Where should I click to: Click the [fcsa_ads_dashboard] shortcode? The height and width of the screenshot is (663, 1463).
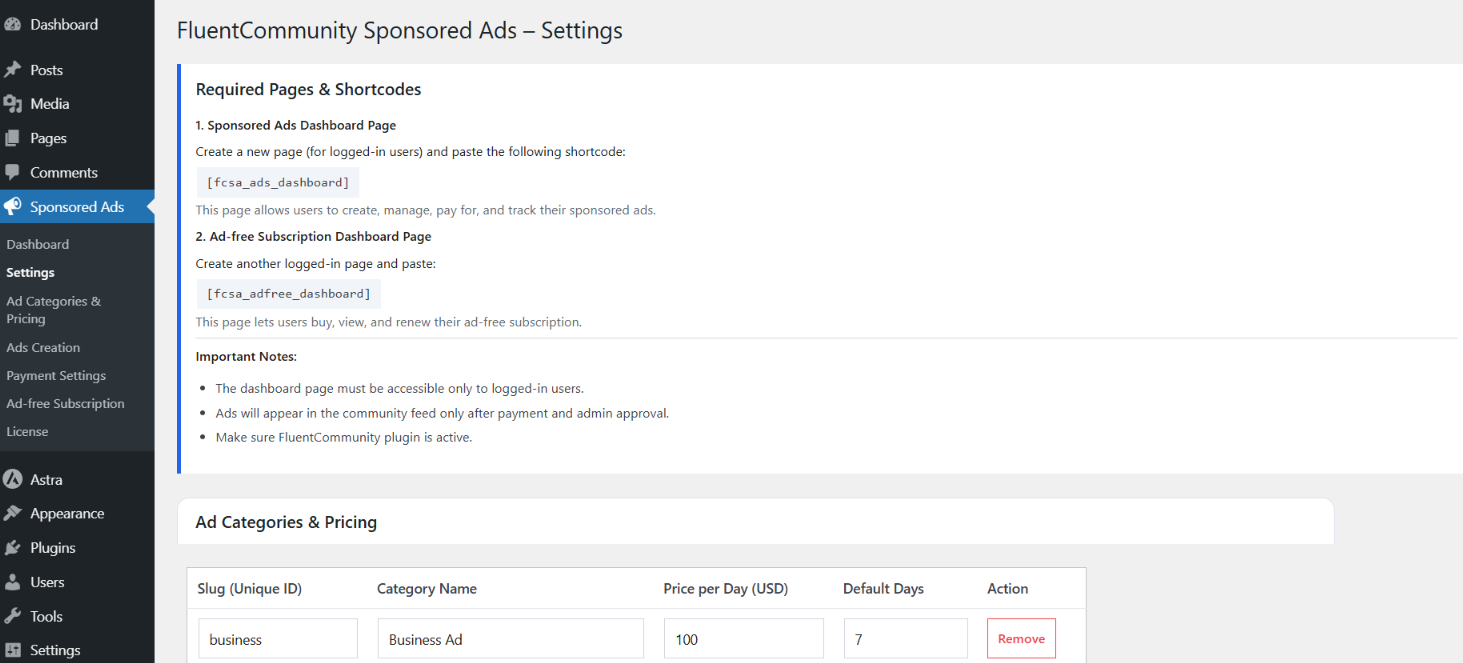click(x=278, y=182)
